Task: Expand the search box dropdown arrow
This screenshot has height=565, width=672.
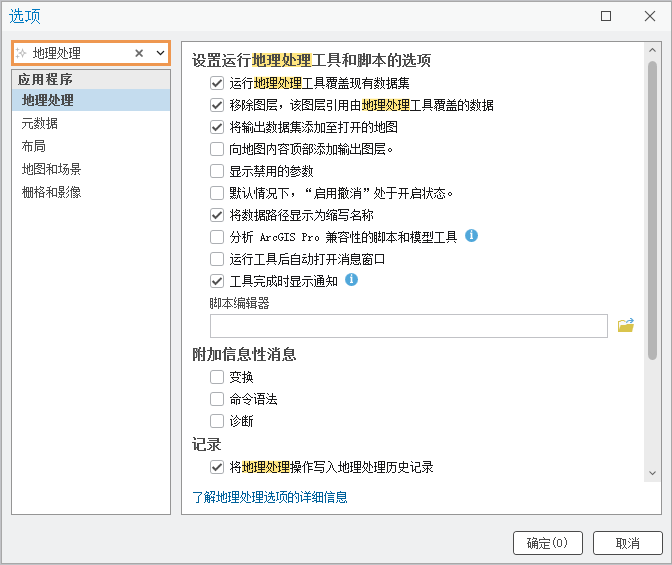Action: [159, 53]
